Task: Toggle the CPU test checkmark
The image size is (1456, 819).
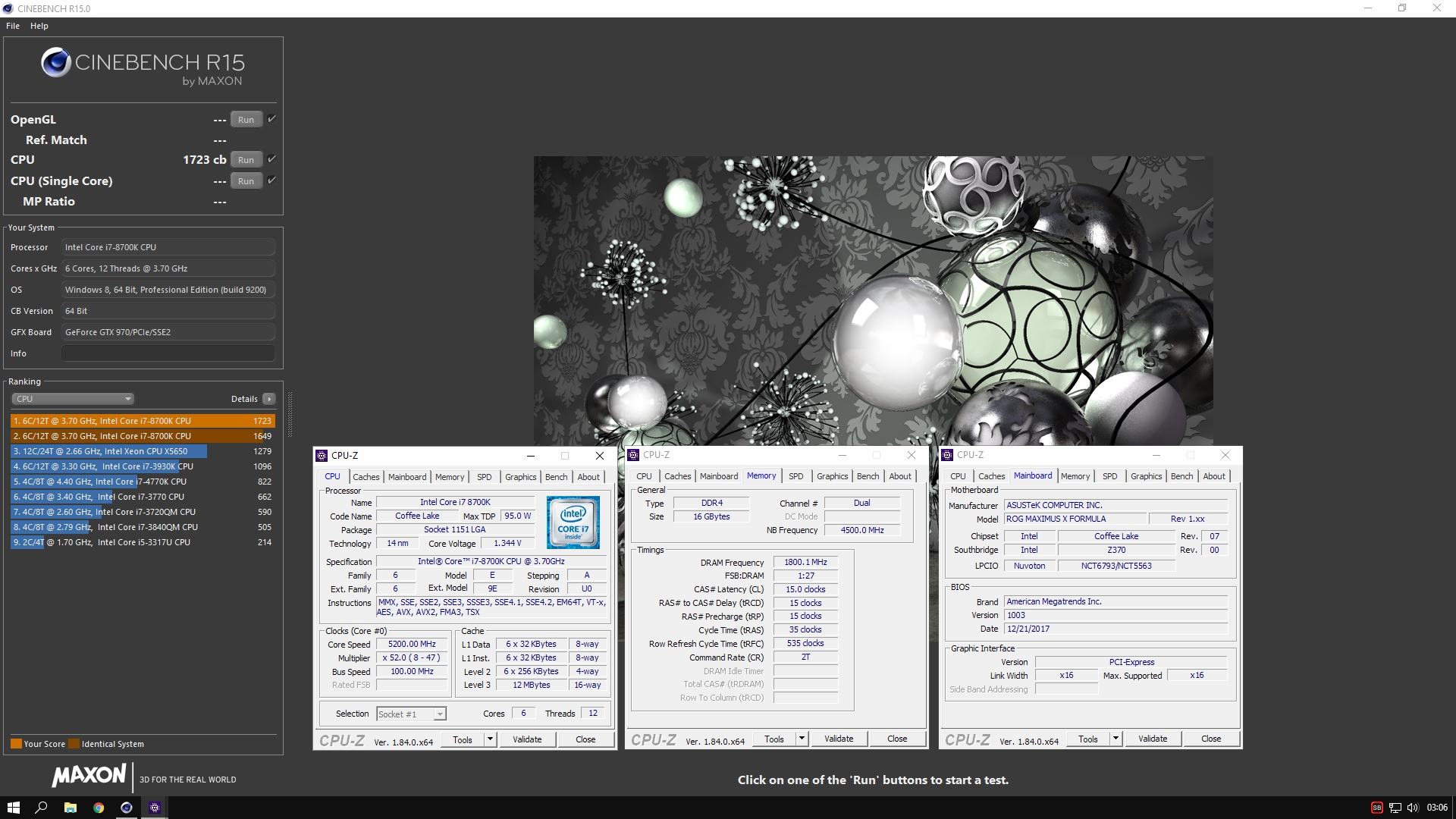Action: [x=271, y=159]
